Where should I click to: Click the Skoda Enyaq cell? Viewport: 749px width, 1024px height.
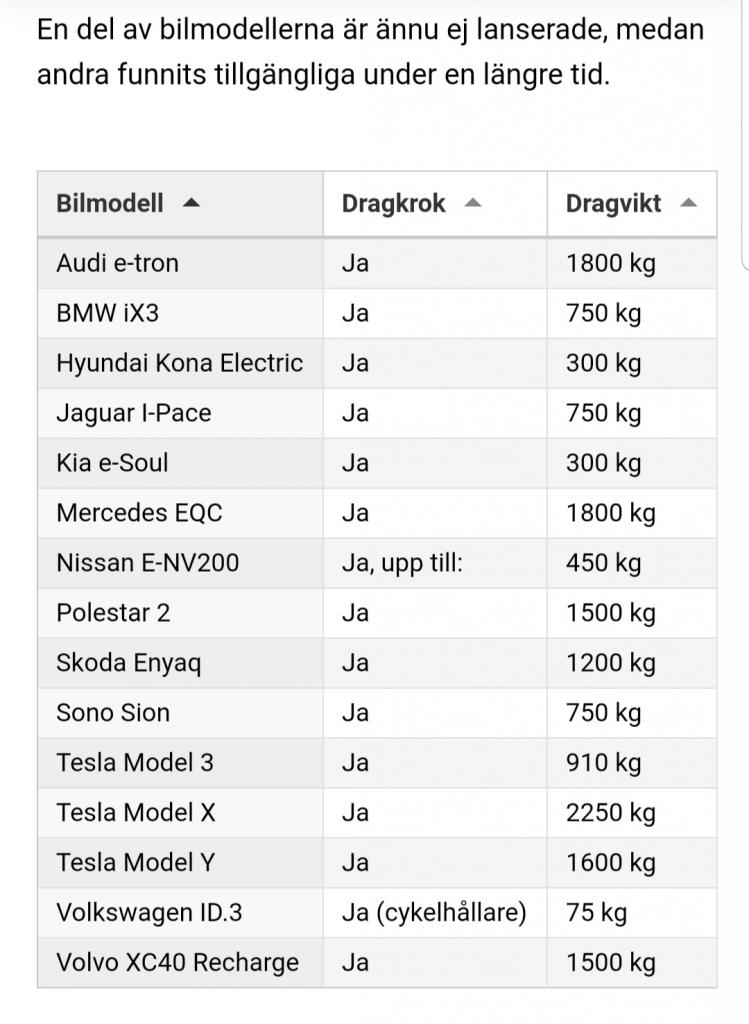(180, 663)
